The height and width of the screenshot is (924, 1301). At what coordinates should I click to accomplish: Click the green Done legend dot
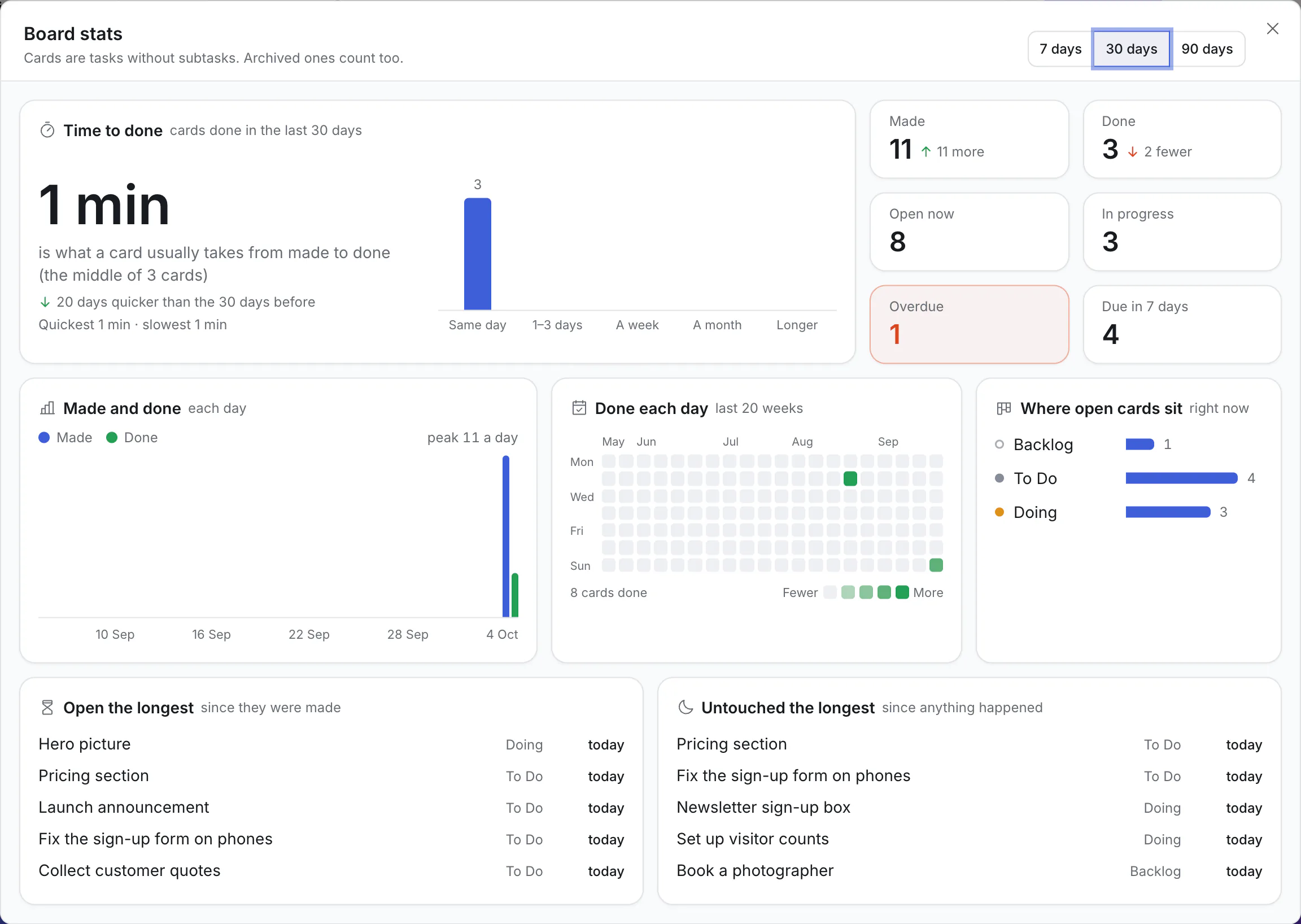click(x=111, y=438)
